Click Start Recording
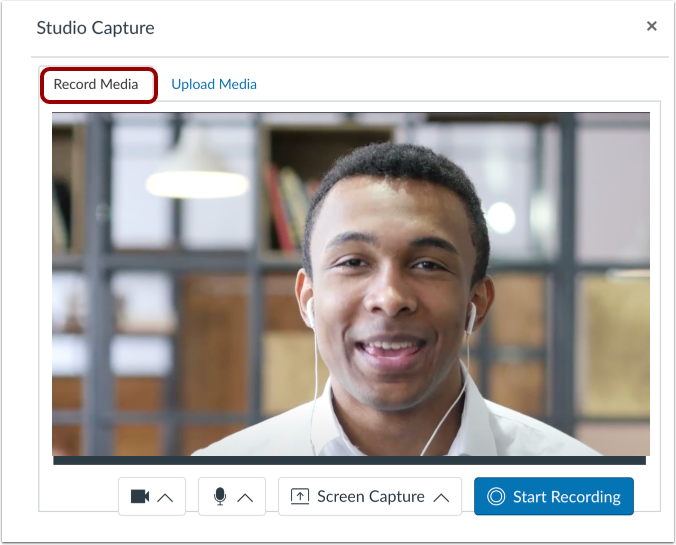676x545 pixels. tap(554, 496)
